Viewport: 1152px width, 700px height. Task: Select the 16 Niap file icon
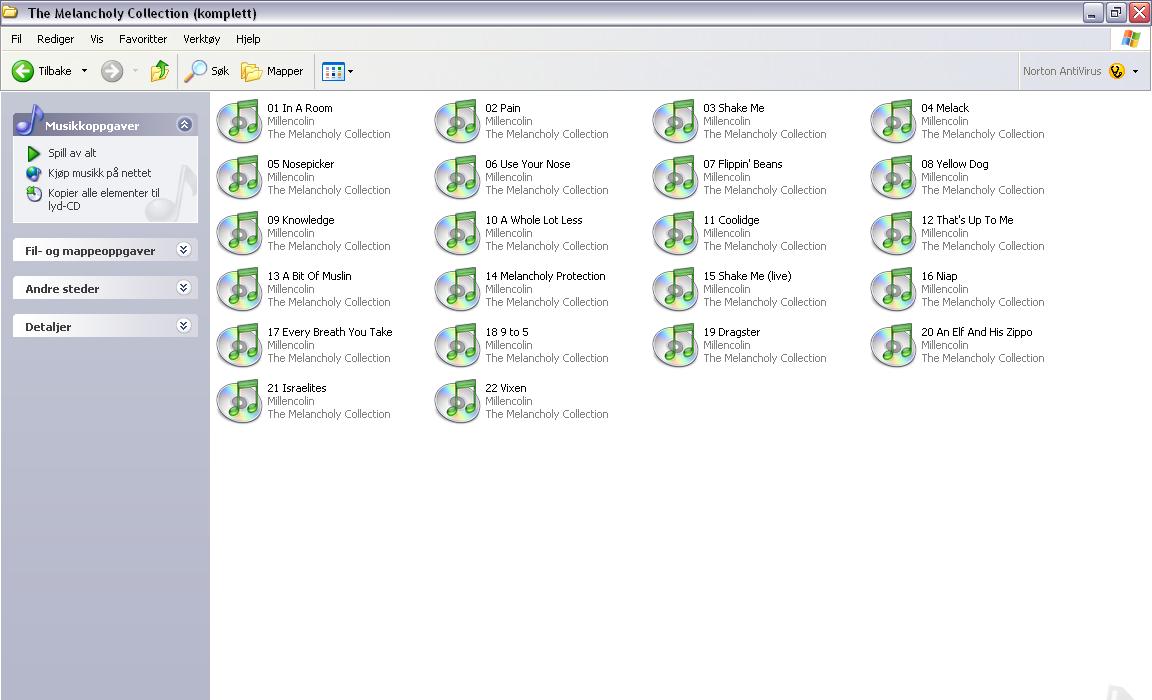[893, 289]
